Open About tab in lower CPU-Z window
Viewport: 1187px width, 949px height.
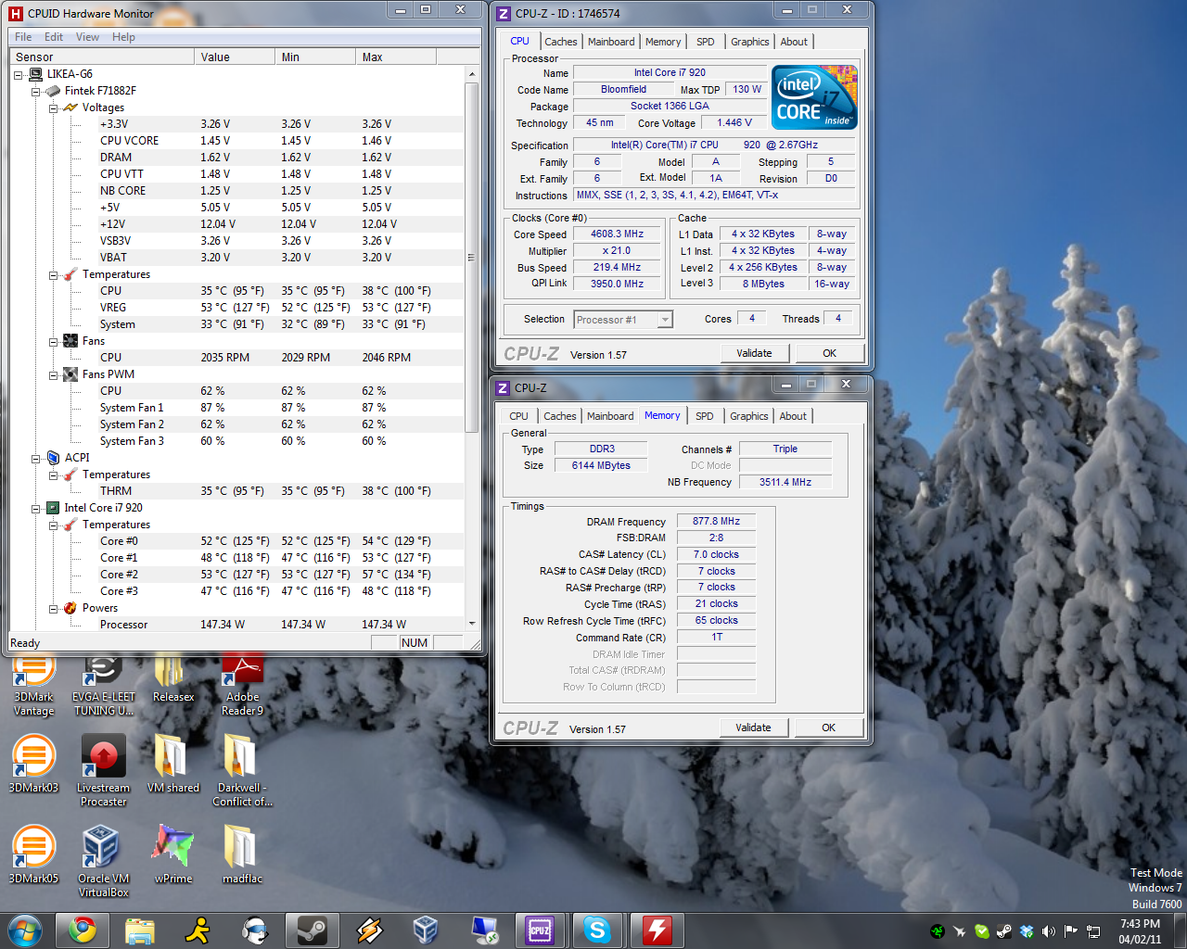click(x=793, y=416)
